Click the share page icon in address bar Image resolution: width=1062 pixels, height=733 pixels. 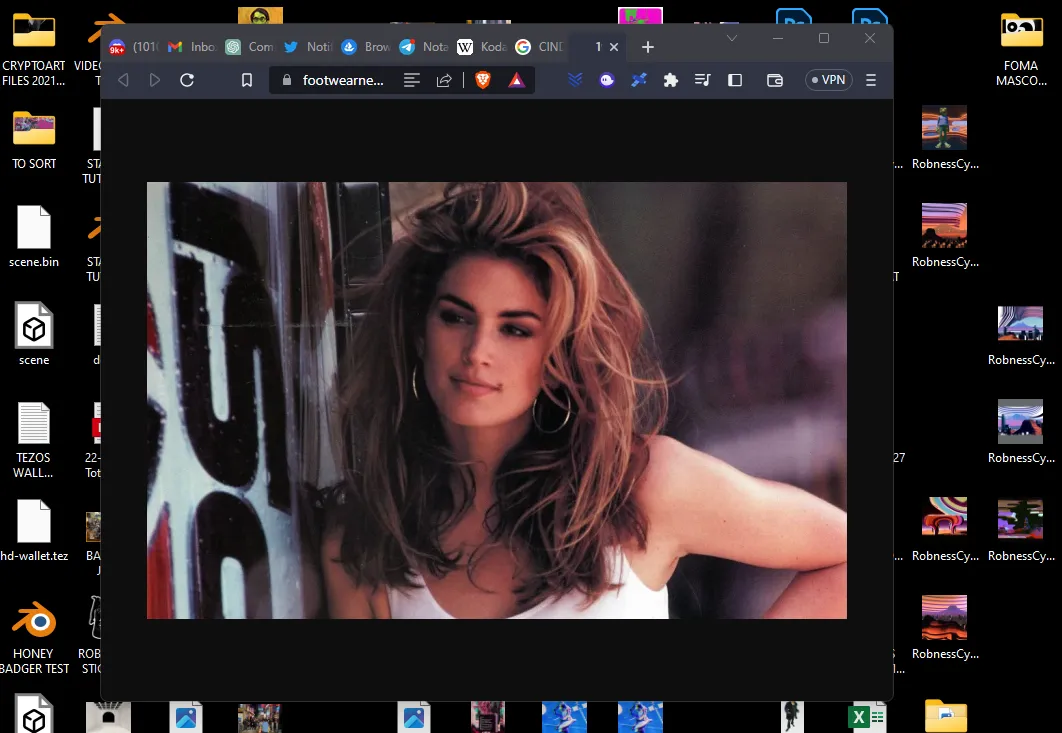pyautogui.click(x=444, y=80)
